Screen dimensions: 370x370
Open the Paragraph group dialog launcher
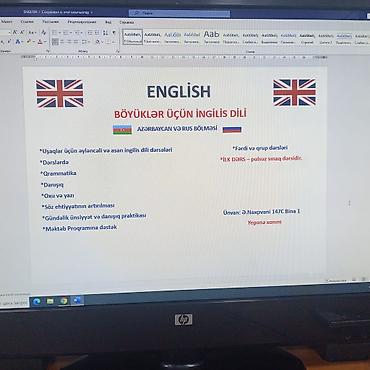(118, 51)
